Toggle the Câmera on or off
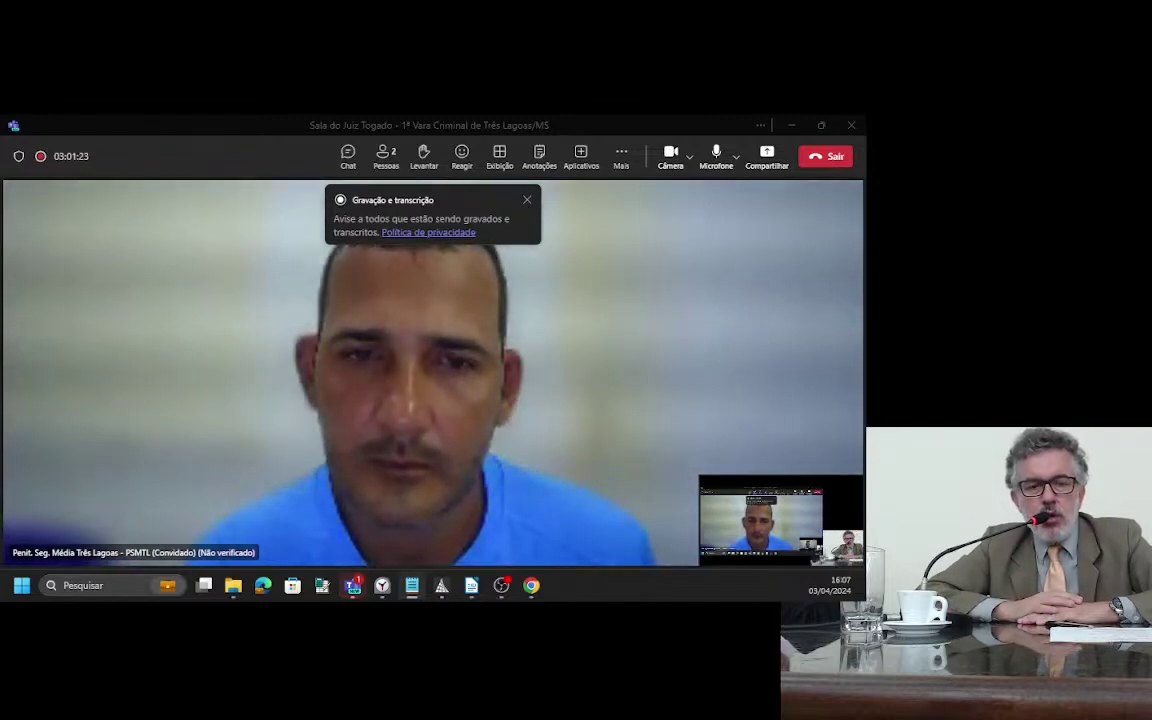Screen dimensions: 1152x720 tap(670, 156)
